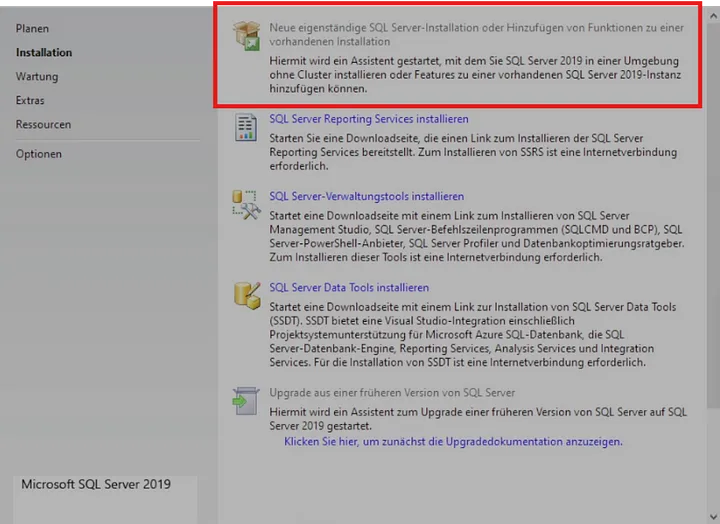Click the description mentioning Visual Studio-Integration
The height and width of the screenshot is (524, 720).
(x=472, y=334)
